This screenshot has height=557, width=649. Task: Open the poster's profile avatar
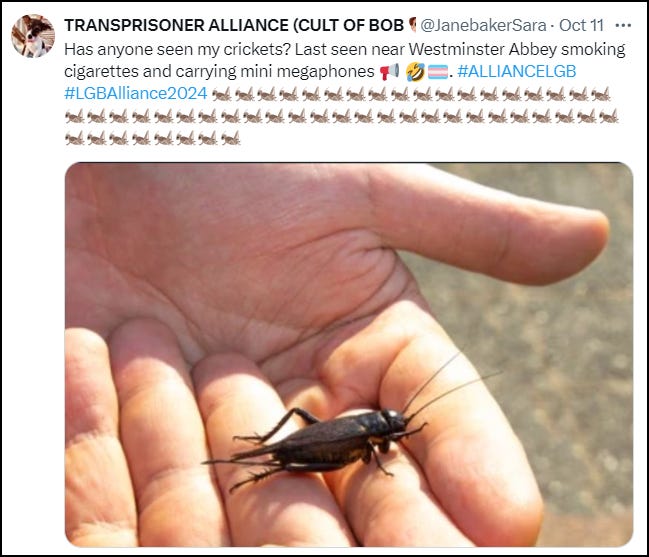(x=33, y=36)
